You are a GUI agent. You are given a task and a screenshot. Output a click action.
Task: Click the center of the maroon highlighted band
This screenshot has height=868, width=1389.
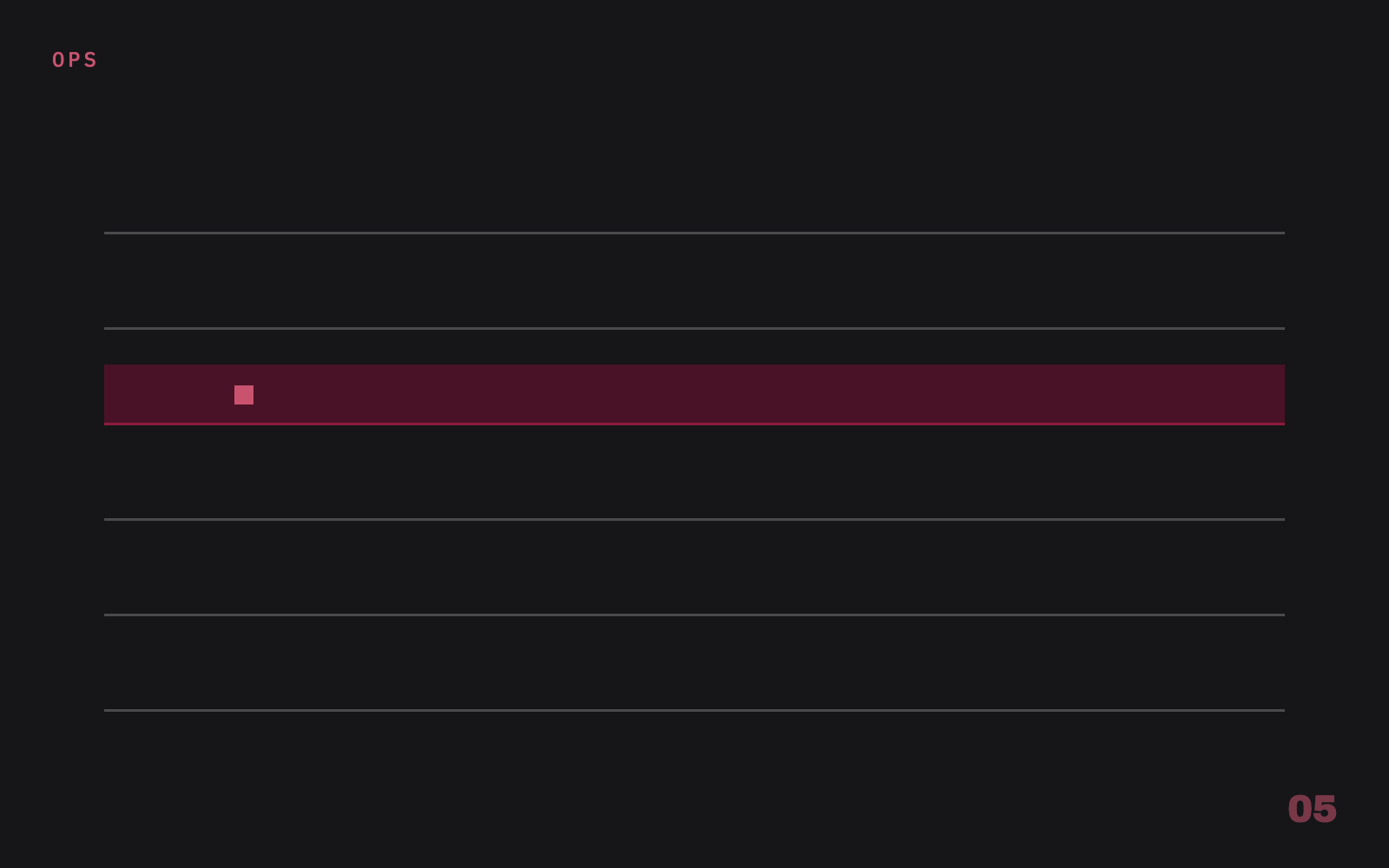694,394
